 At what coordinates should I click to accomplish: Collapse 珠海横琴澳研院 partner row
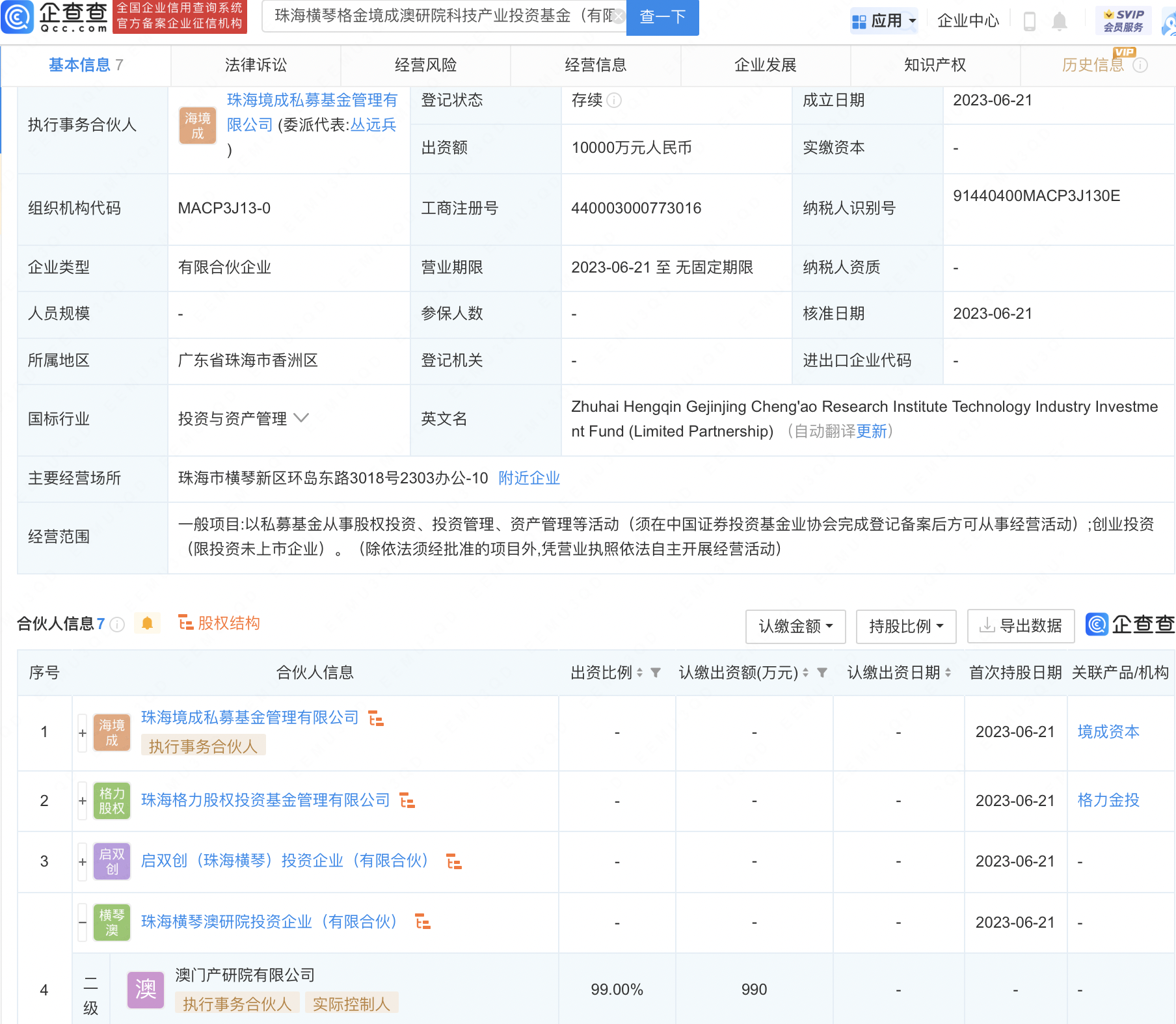coord(83,923)
